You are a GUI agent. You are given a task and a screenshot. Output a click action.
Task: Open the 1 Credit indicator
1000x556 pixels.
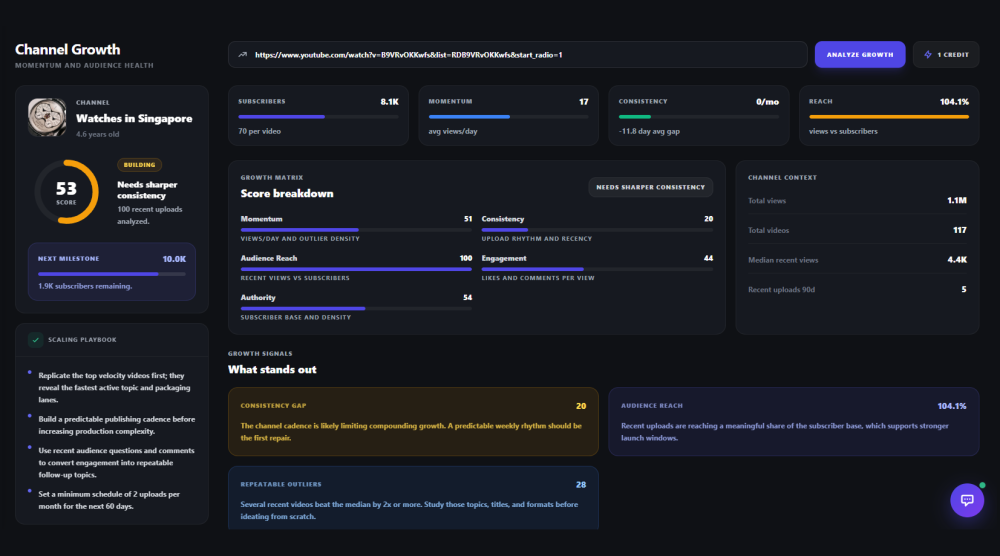click(946, 55)
